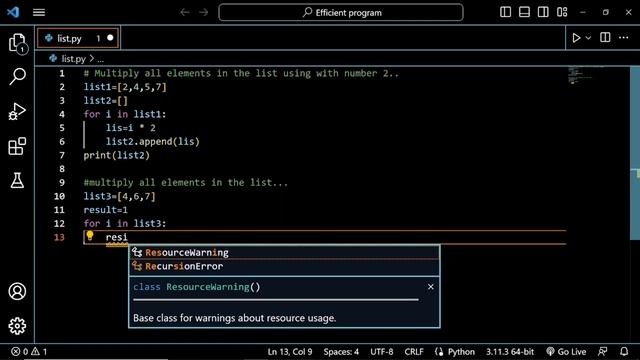Change indentation via Spaces: 4

pos(341,351)
